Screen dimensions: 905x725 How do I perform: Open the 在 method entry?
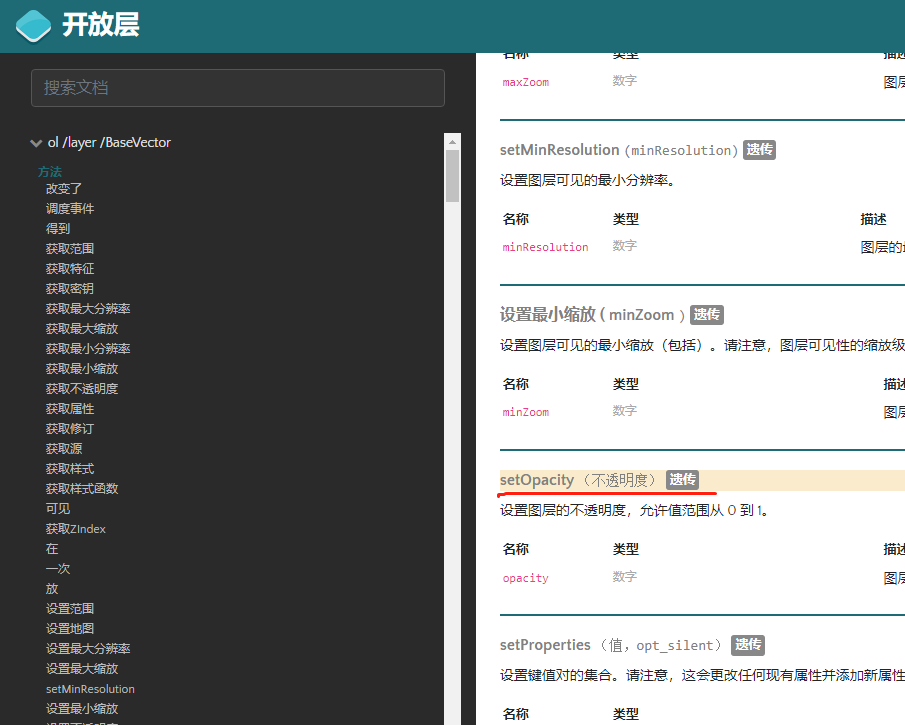[x=52, y=549]
